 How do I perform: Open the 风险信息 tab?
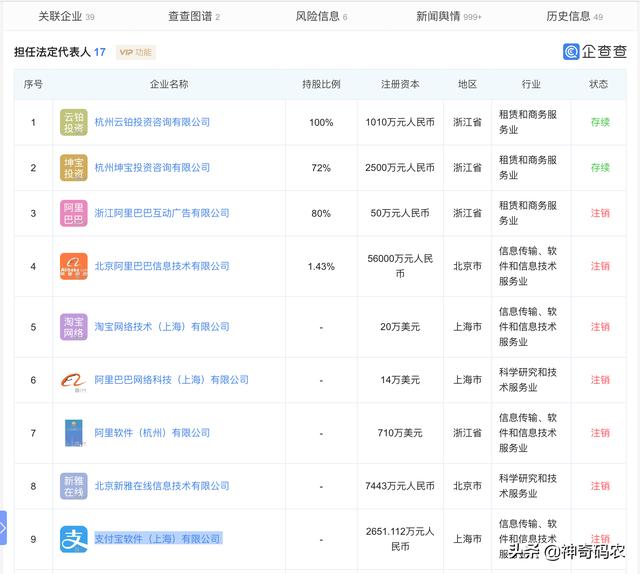[321, 16]
